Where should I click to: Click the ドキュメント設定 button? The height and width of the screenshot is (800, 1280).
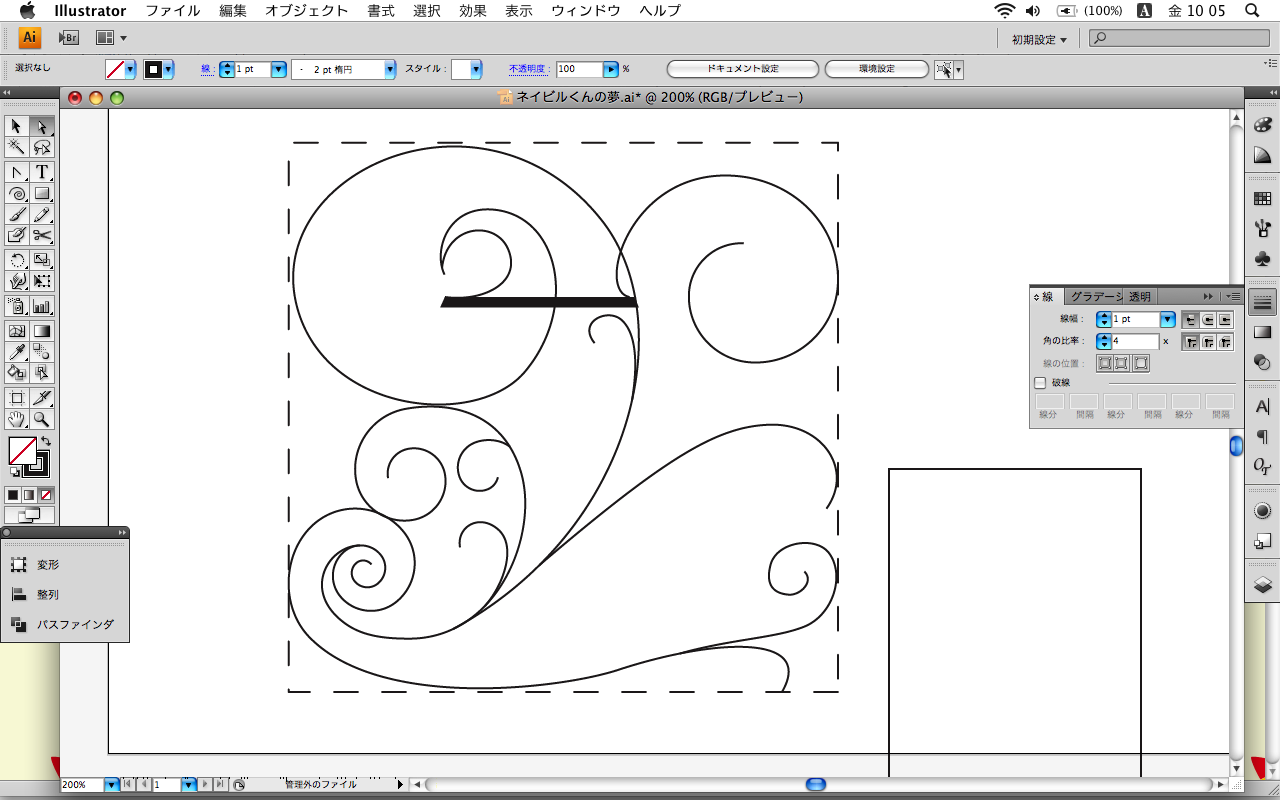click(742, 69)
